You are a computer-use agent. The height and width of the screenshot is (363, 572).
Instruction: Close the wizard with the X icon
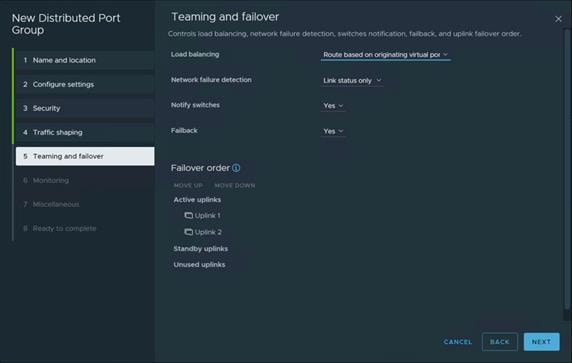tap(558, 19)
